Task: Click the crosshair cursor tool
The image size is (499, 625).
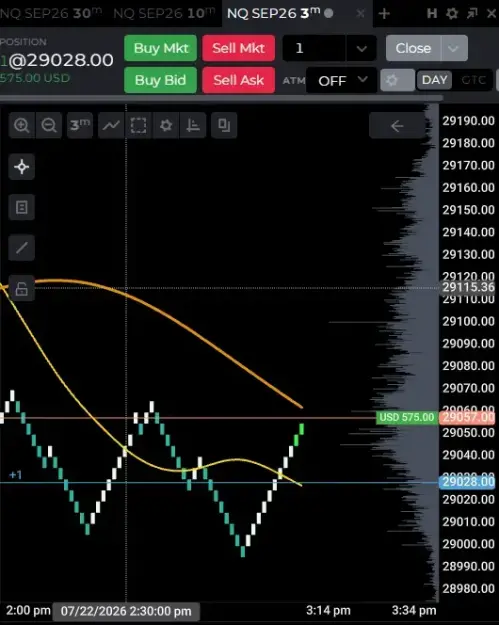Action: (22, 167)
